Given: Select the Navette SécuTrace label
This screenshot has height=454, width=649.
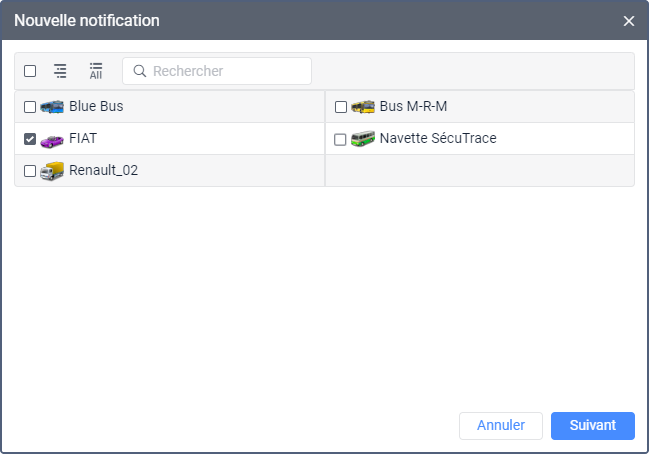Looking at the screenshot, I should tap(438, 139).
